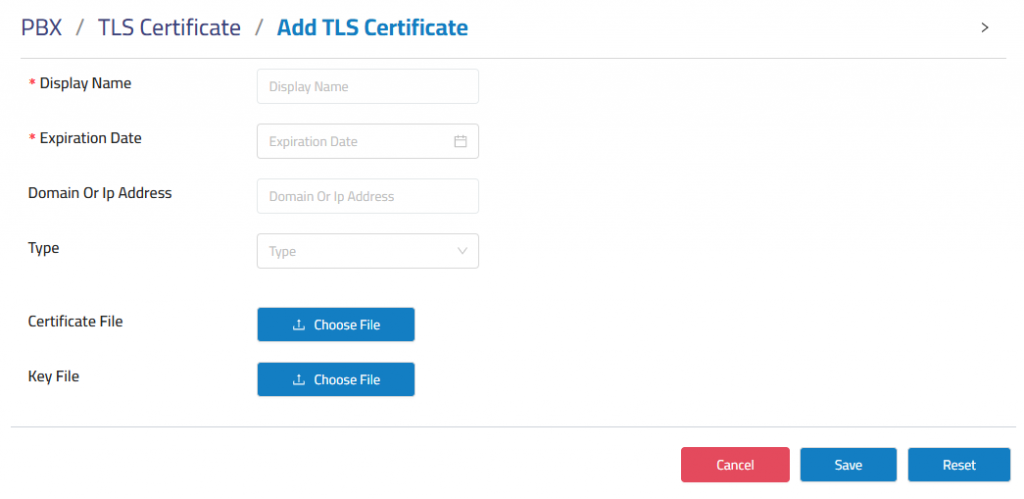Focus the Domain Or Ip Address input field
The width and height of the screenshot is (1024, 499).
[x=368, y=196]
